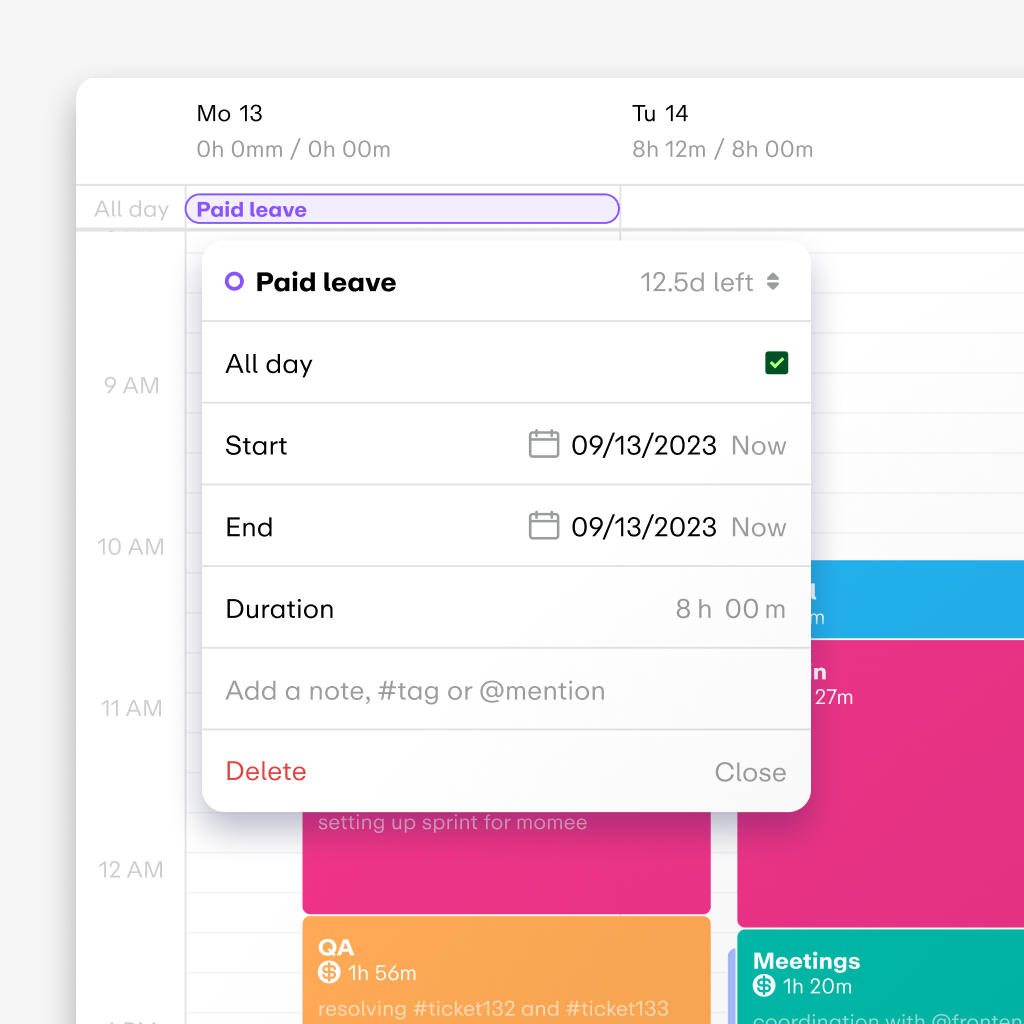This screenshot has width=1024, height=1024.
Task: Open the blue time entry on Tuesday
Action: coord(917,598)
